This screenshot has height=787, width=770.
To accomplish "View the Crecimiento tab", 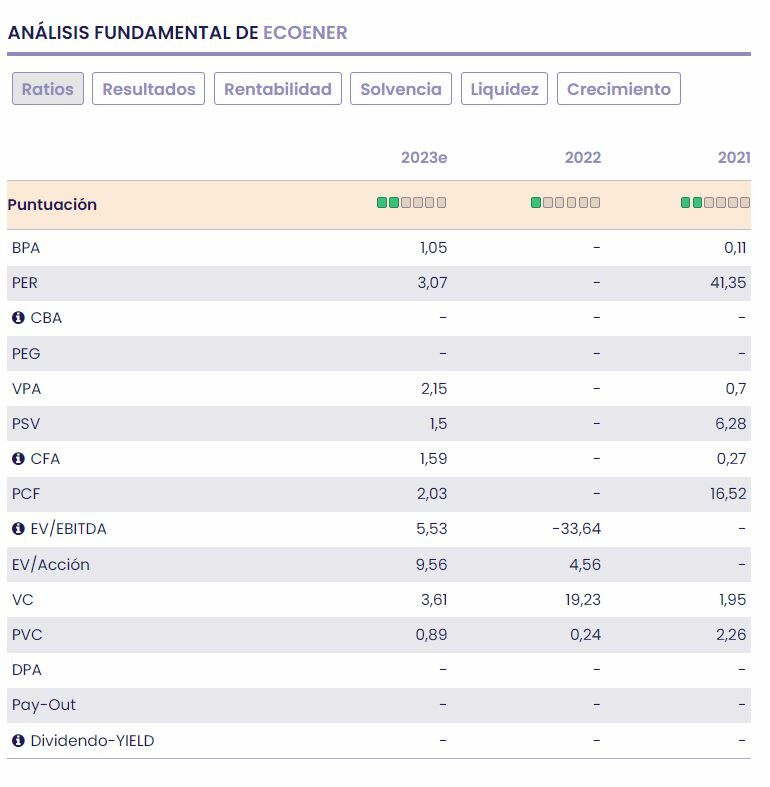I will click(x=619, y=89).
